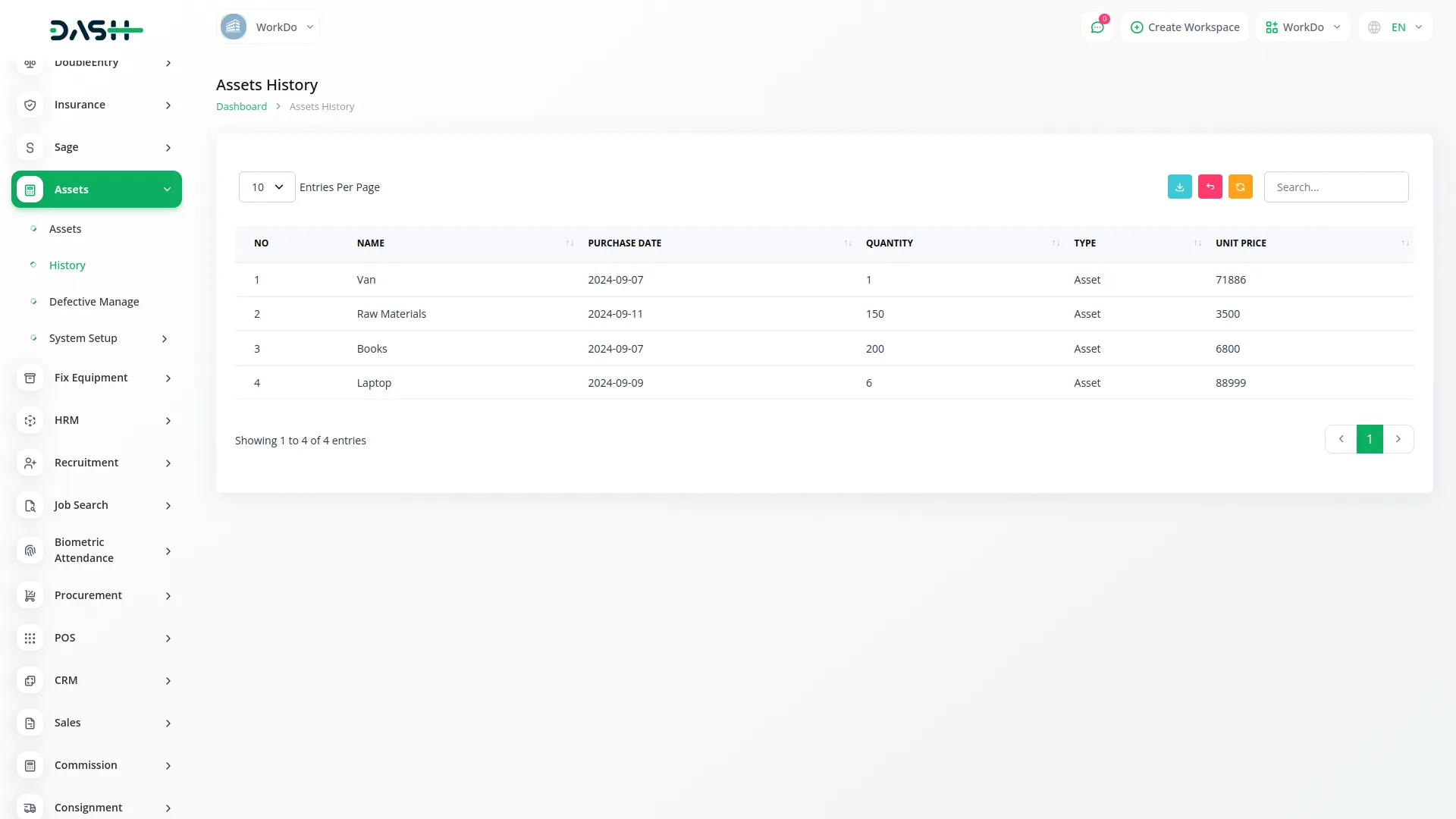Click the Create Workspace button
This screenshot has width=1456, height=819.
1184,27
